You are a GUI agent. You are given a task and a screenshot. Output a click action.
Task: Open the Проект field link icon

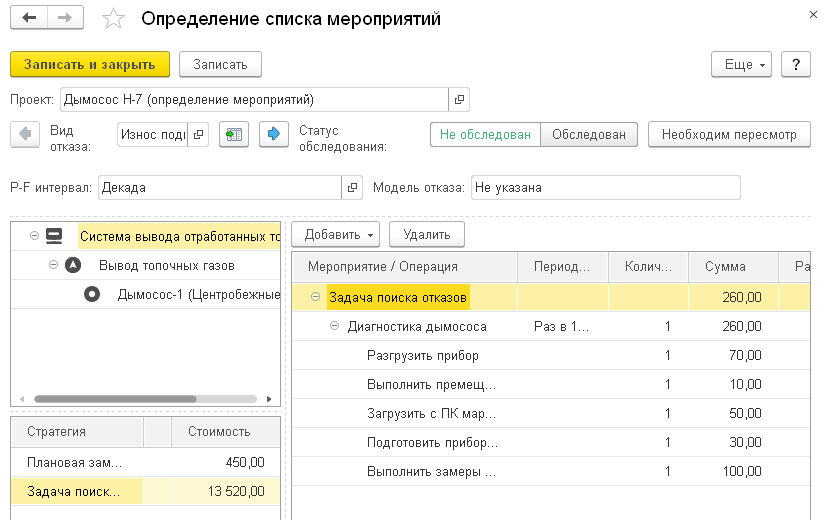459,100
